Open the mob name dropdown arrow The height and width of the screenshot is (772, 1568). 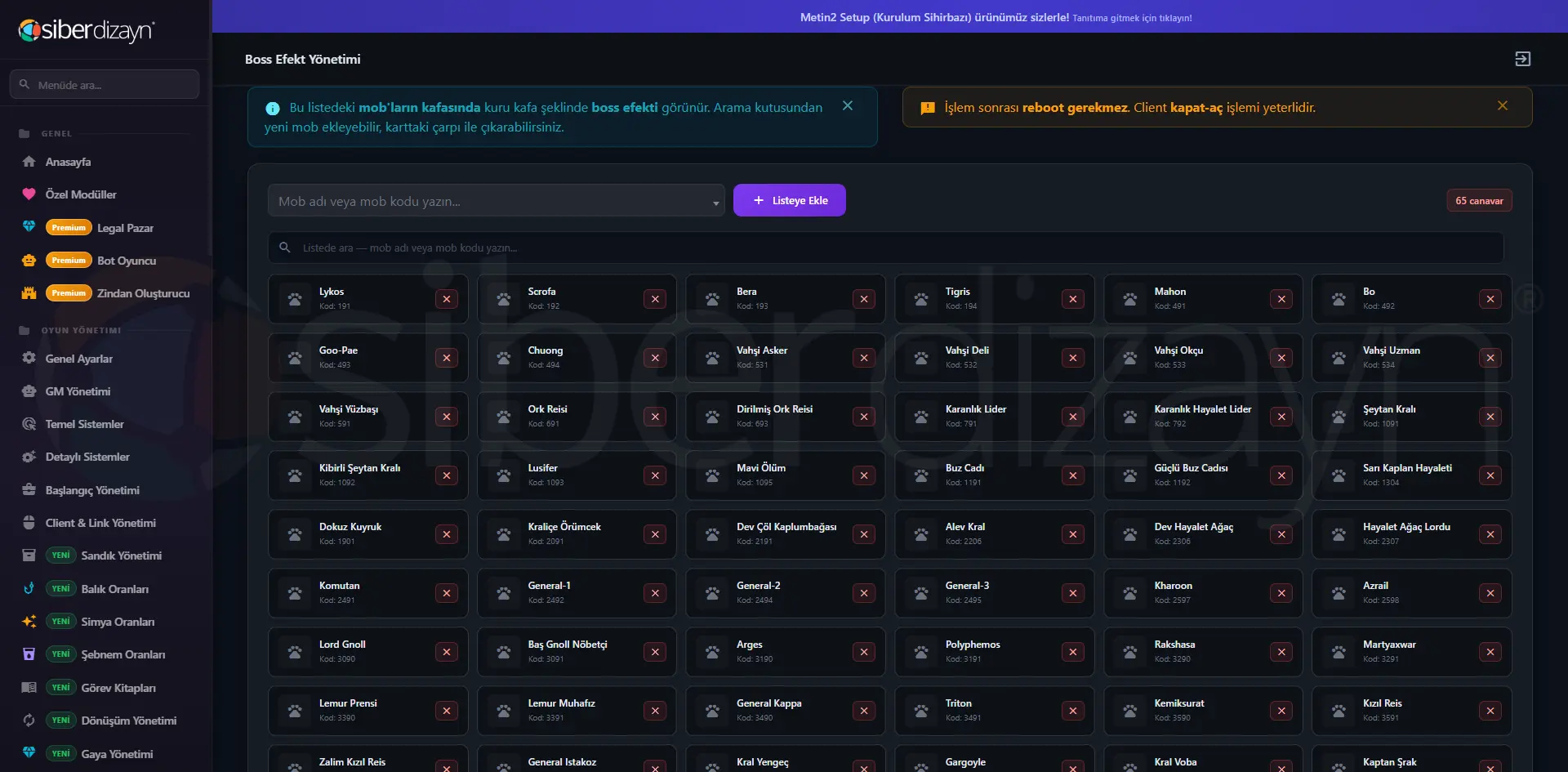coord(715,202)
